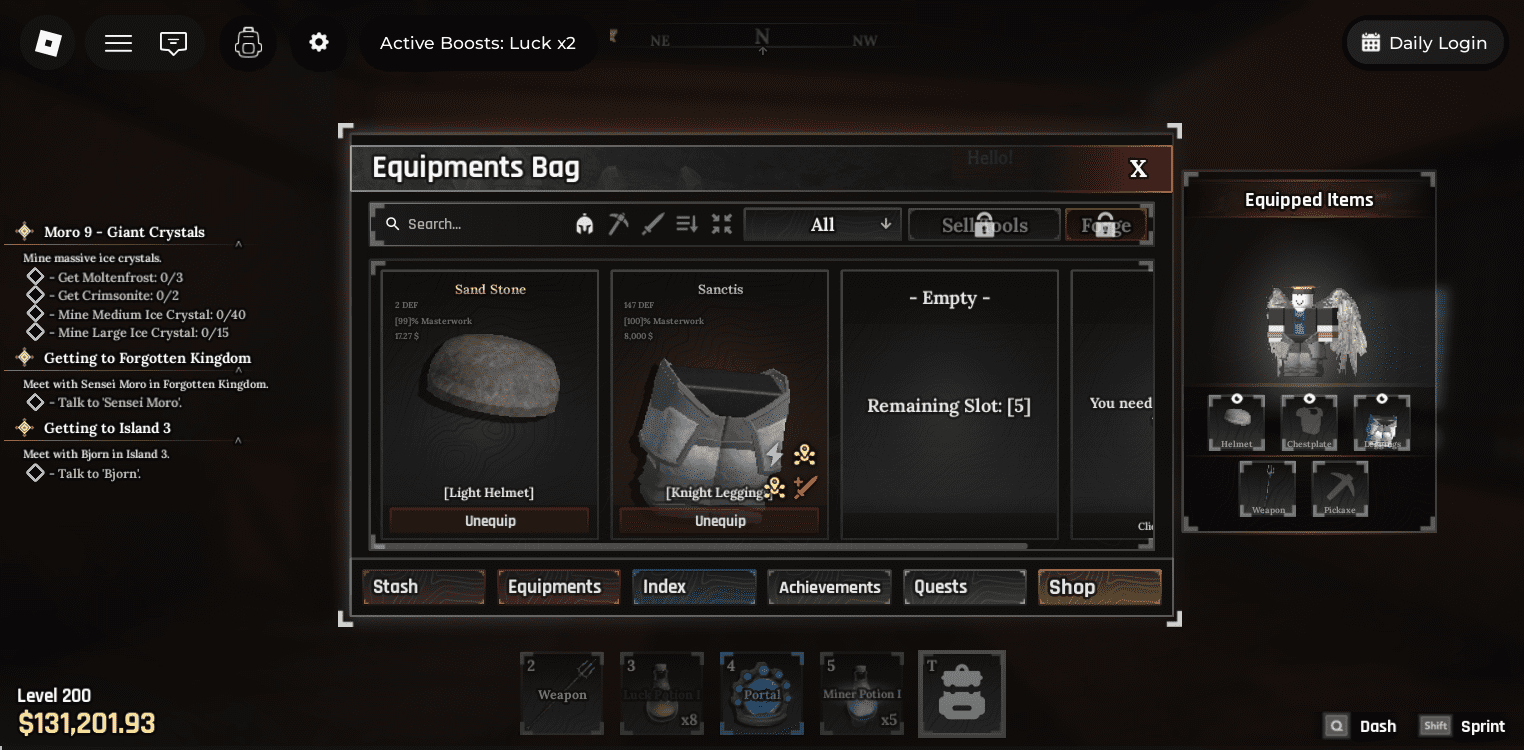The width and height of the screenshot is (1524, 750).
Task: Open the All category dropdown
Action: [x=823, y=225]
